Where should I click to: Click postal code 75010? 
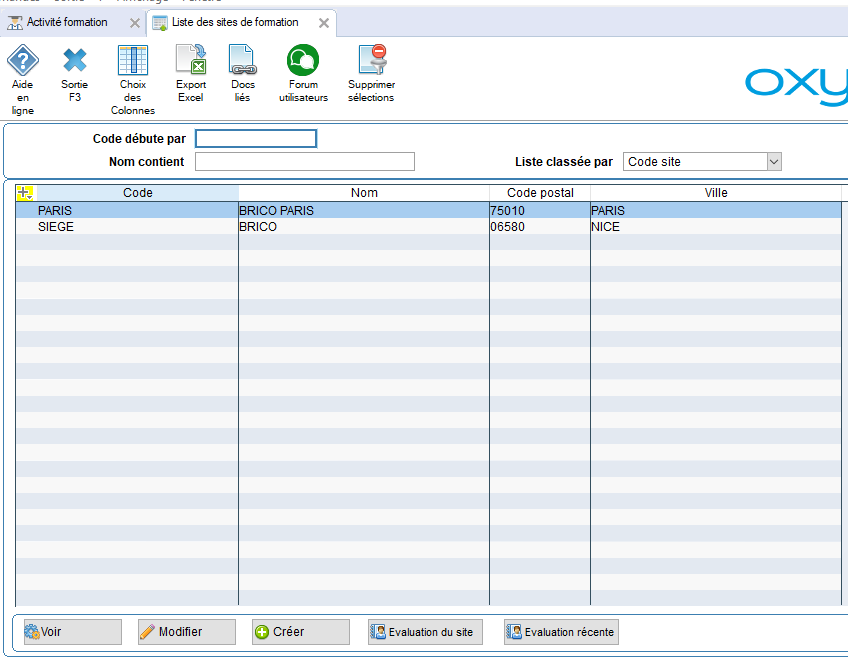[540, 210]
